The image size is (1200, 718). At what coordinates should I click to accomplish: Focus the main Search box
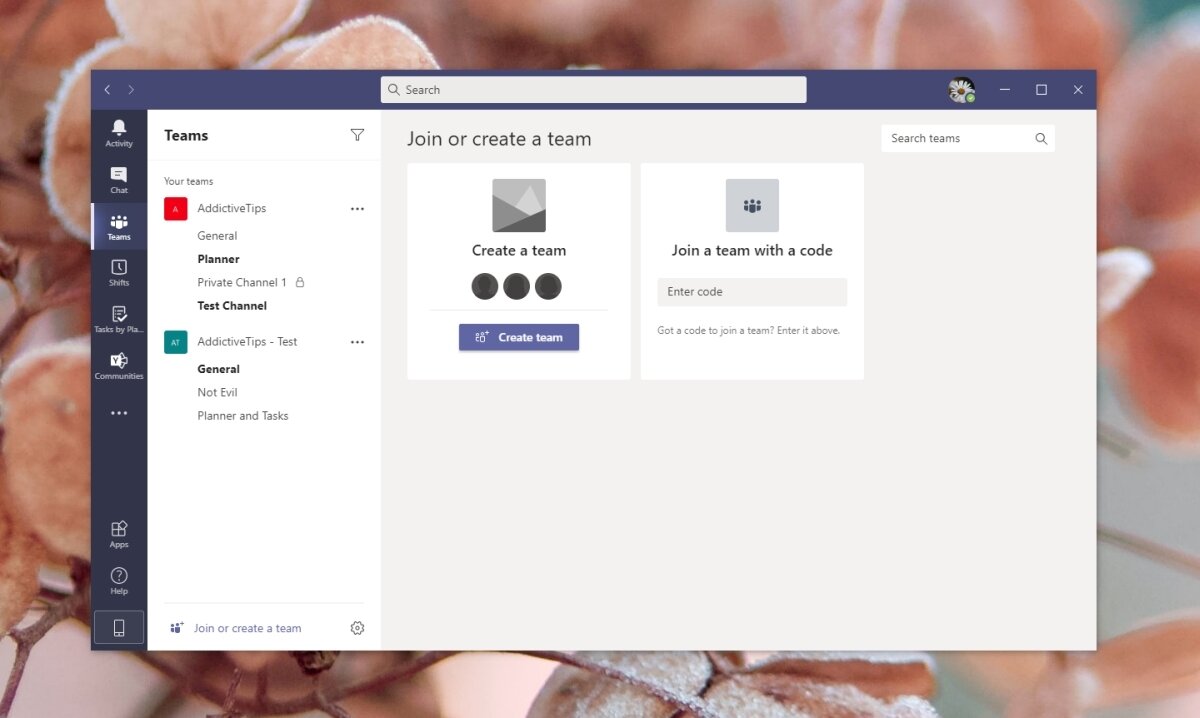pyautogui.click(x=593, y=90)
